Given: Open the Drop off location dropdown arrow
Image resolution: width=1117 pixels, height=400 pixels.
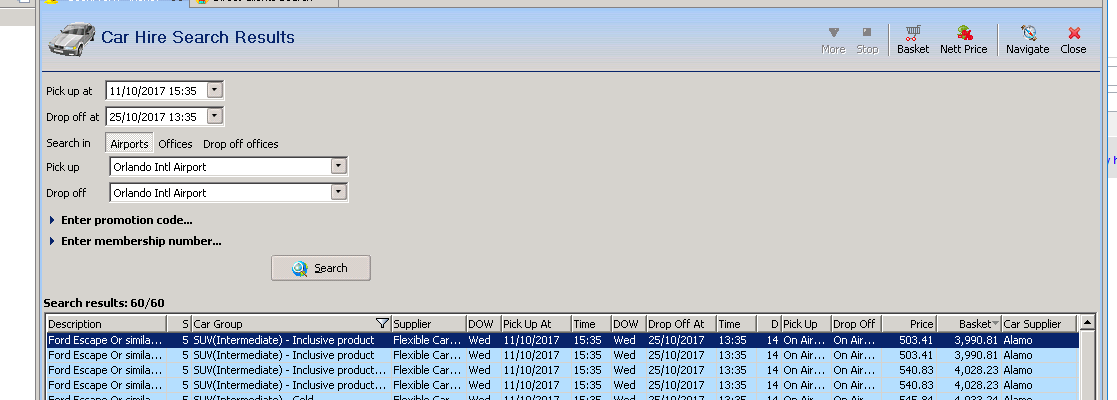Looking at the screenshot, I should 339,192.
